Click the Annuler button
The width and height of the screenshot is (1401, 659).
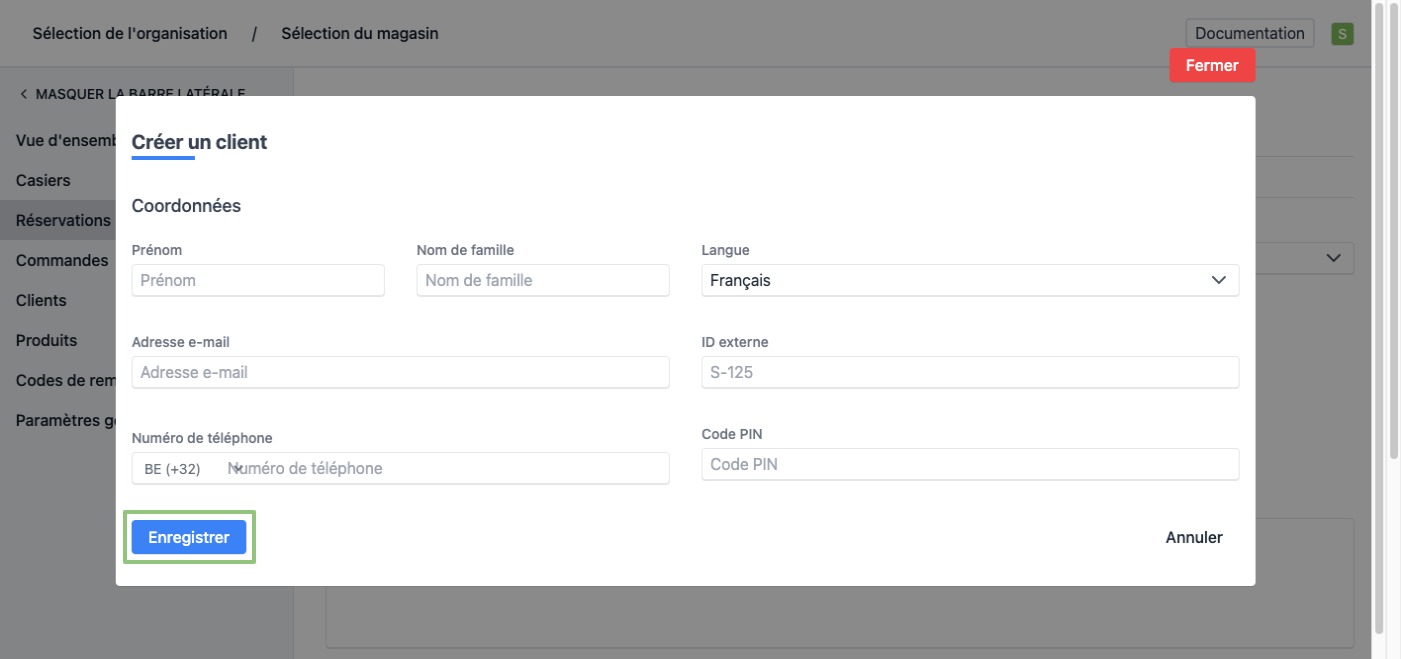click(x=1193, y=537)
